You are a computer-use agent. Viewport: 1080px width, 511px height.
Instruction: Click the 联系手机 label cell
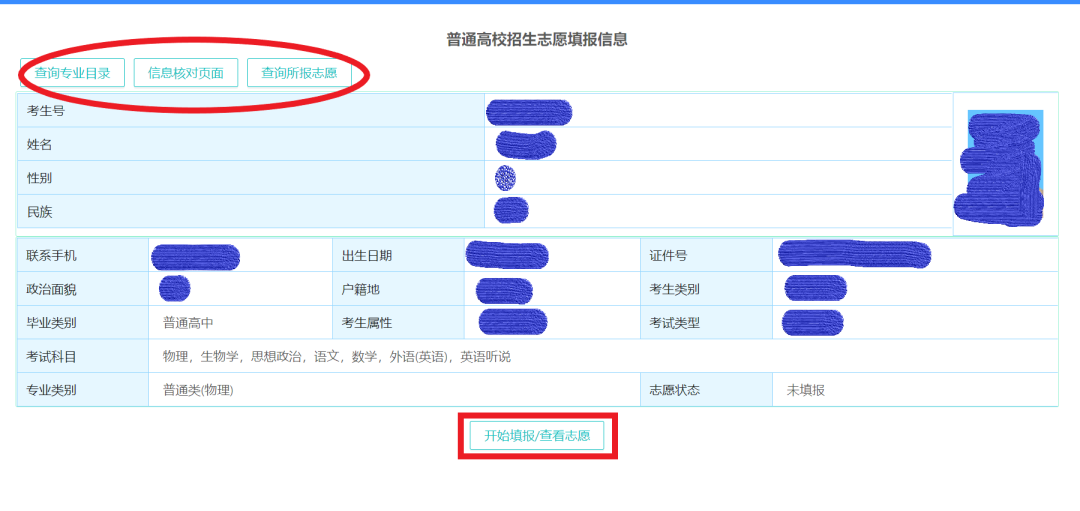(x=83, y=256)
